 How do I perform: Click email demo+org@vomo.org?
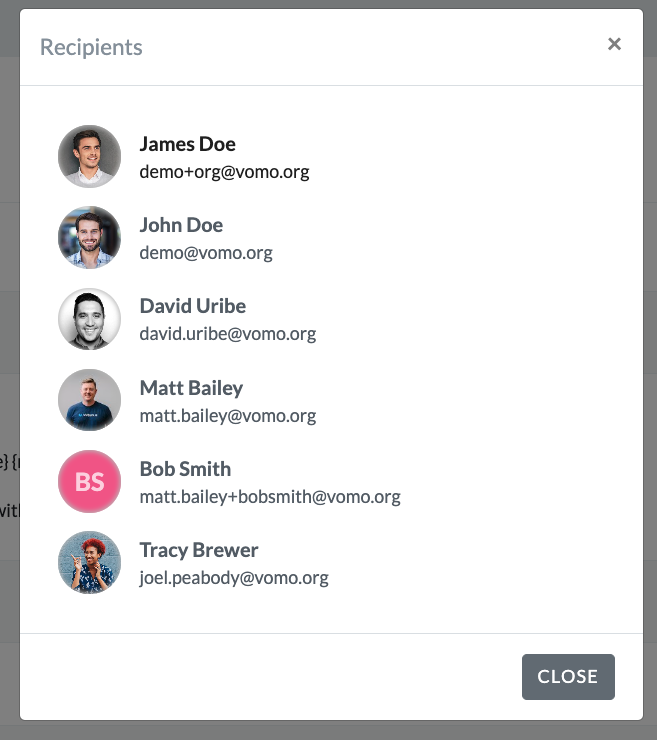tap(224, 172)
